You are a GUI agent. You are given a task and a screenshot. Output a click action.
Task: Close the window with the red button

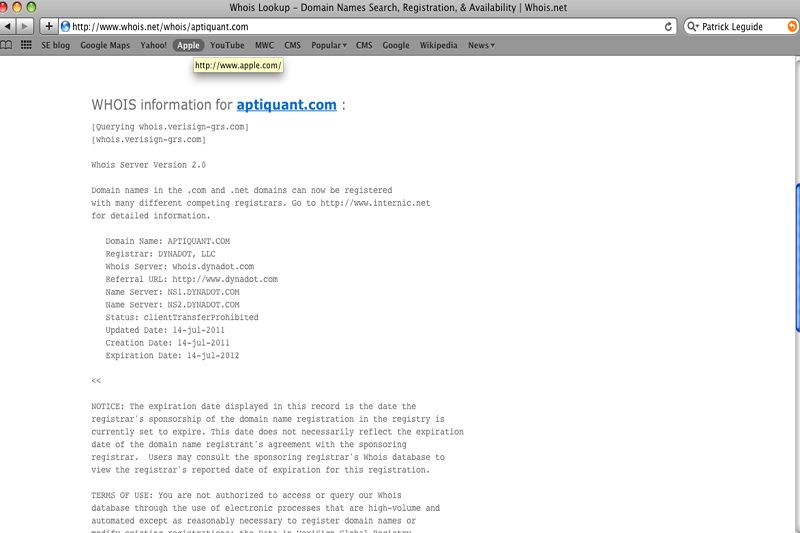click(3, 7)
